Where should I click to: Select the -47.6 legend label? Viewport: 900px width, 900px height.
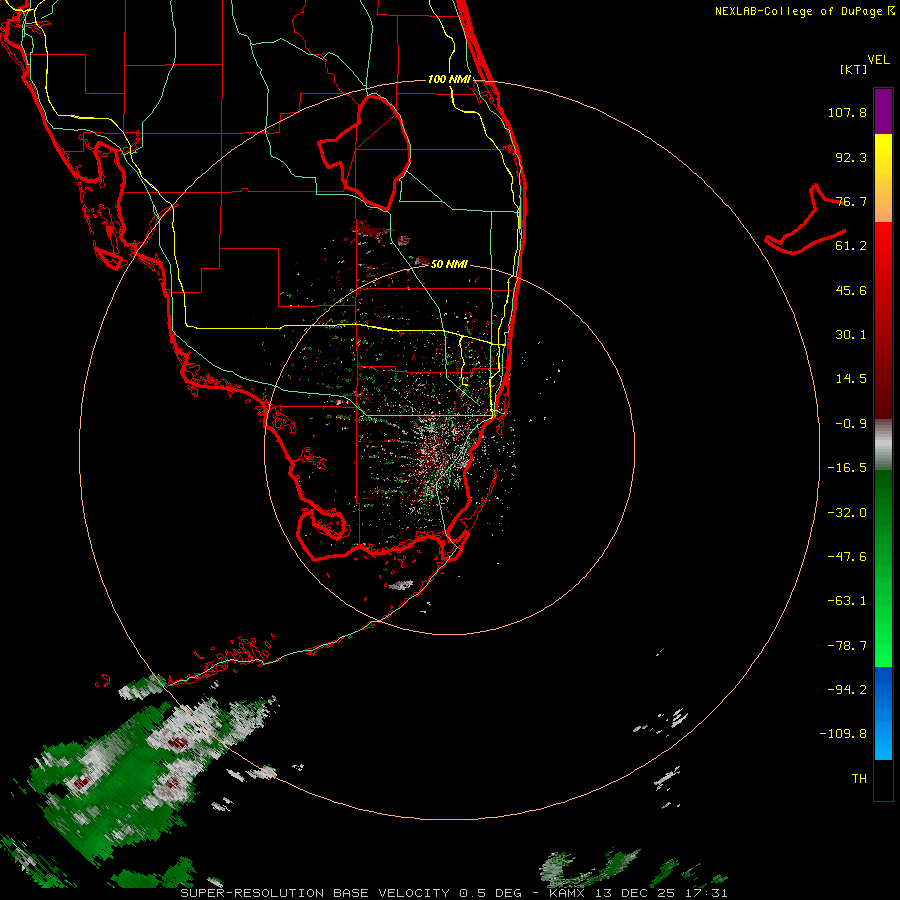[847, 557]
